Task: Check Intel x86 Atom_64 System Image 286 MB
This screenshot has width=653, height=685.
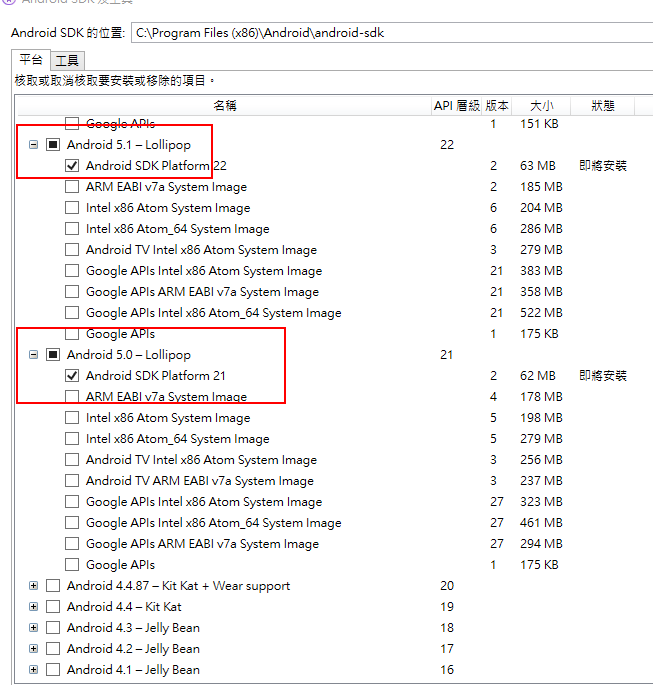Action: coord(72,229)
